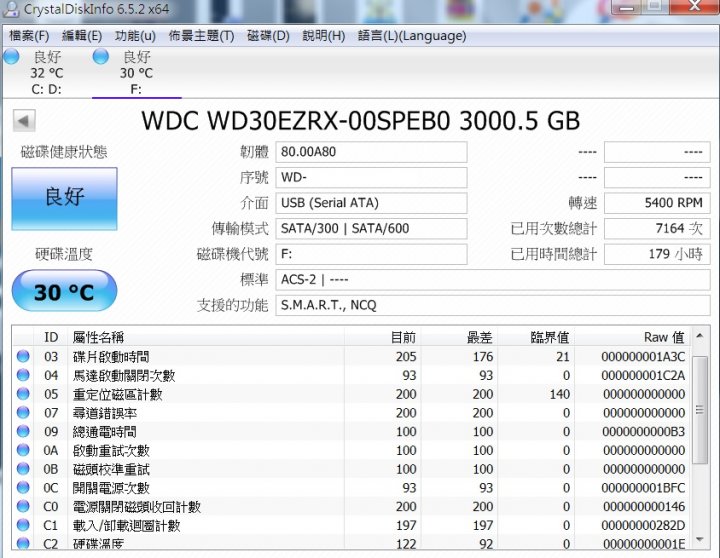This screenshot has height=558, width=720.
Task: Click the attribute list scrollbar thumb
Action: (x=700, y=410)
